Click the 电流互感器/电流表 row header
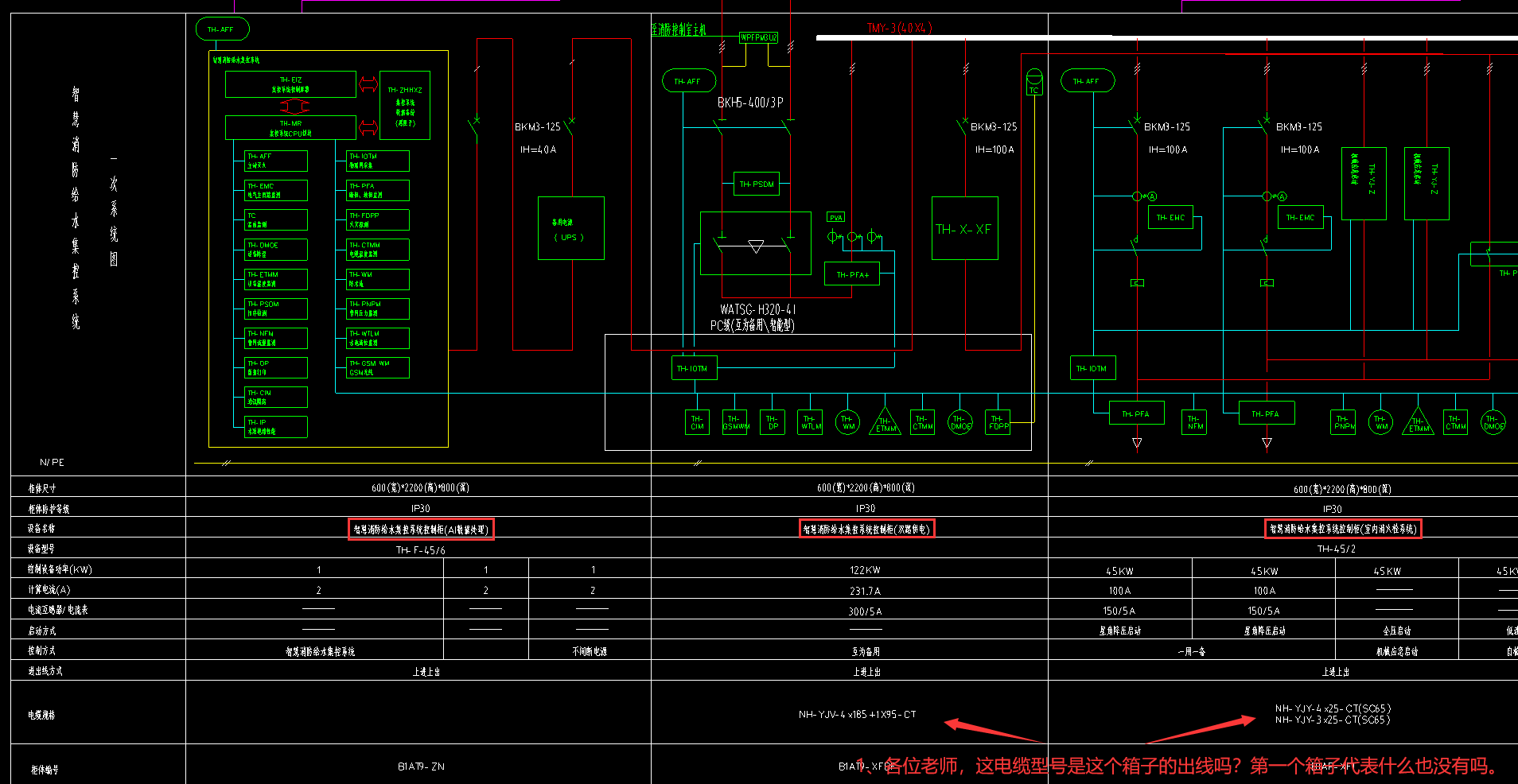Image resolution: width=1518 pixels, height=784 pixels. [58, 610]
